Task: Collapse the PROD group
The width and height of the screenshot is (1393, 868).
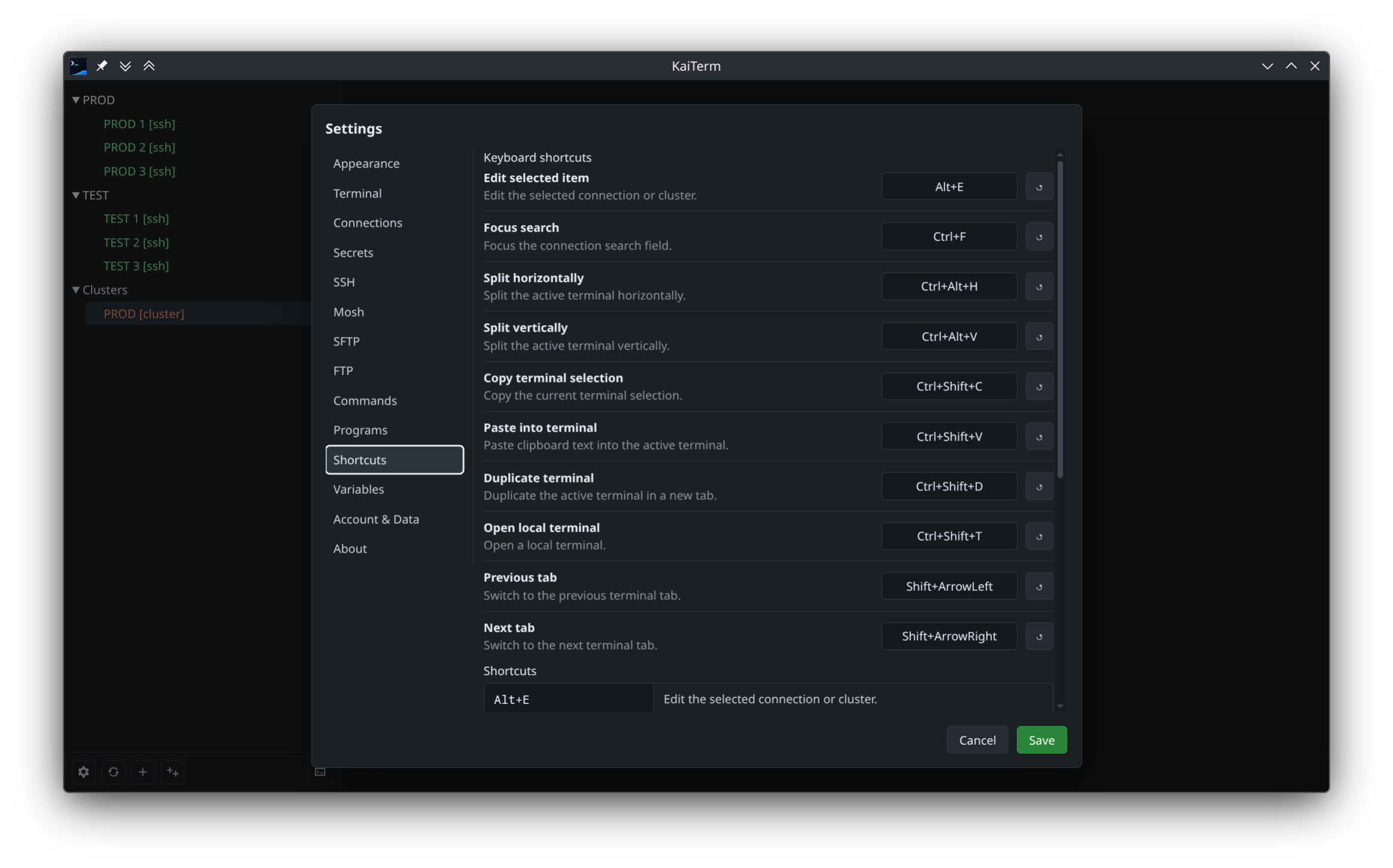Action: pos(76,100)
